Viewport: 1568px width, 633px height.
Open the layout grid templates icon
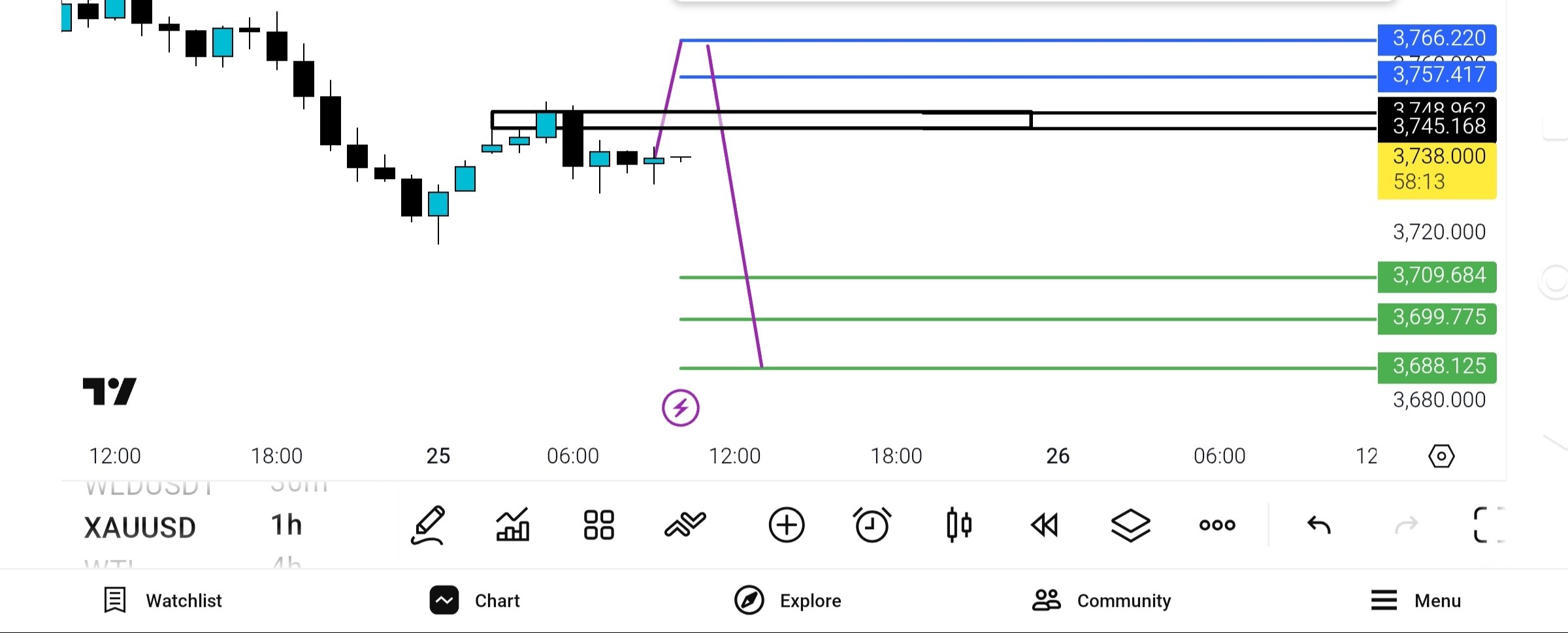point(598,525)
